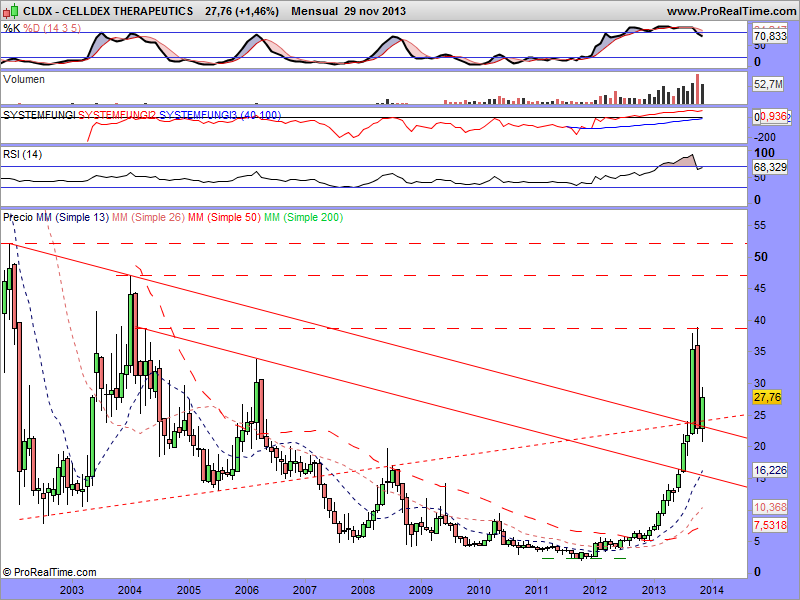Select the Mensual timeframe label
Viewport: 800px width, 600px height.
(x=314, y=11)
